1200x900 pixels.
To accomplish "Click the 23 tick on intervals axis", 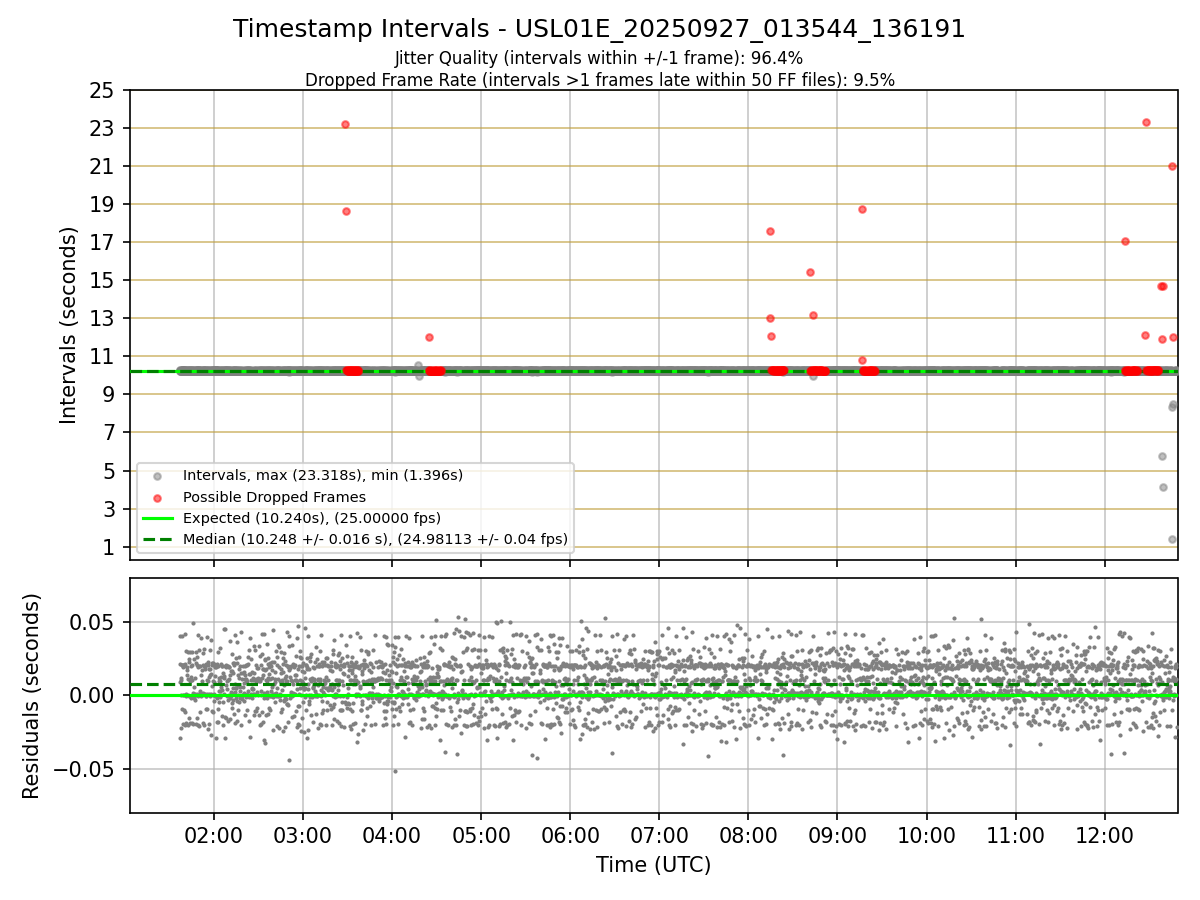I will (101, 128).
